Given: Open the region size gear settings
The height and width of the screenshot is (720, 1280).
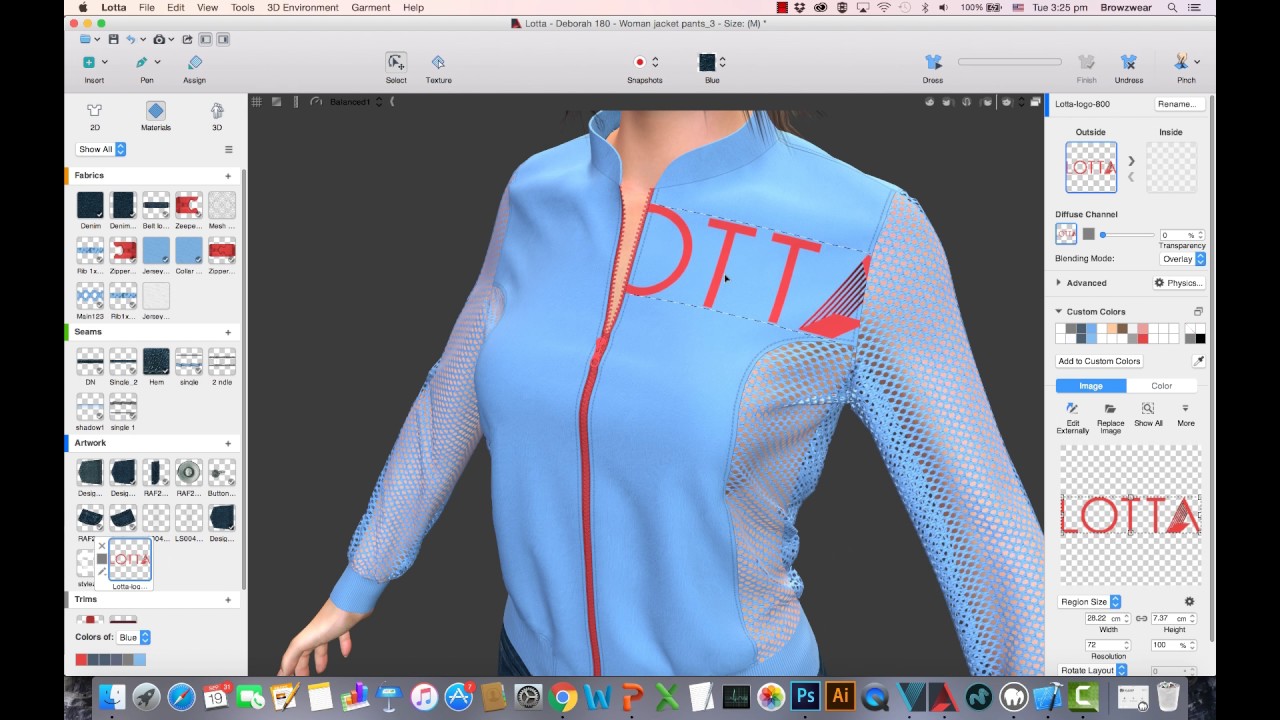Looking at the screenshot, I should (x=1189, y=602).
